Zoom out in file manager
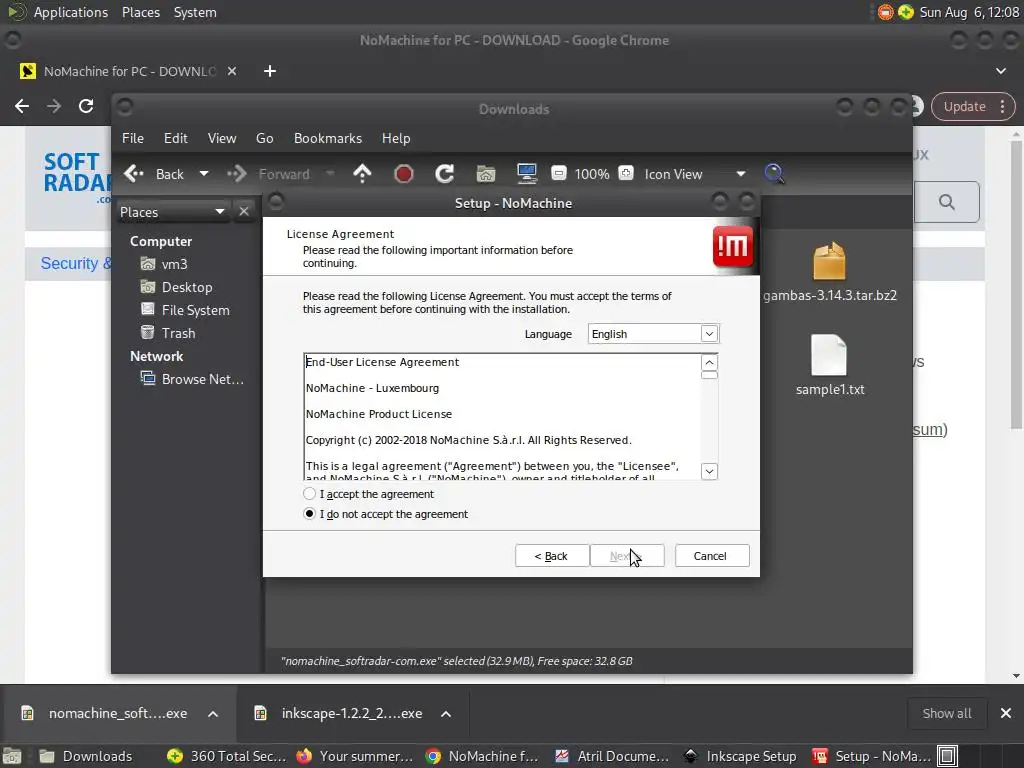Image resolution: width=1024 pixels, height=768 pixels. pyautogui.click(x=558, y=173)
